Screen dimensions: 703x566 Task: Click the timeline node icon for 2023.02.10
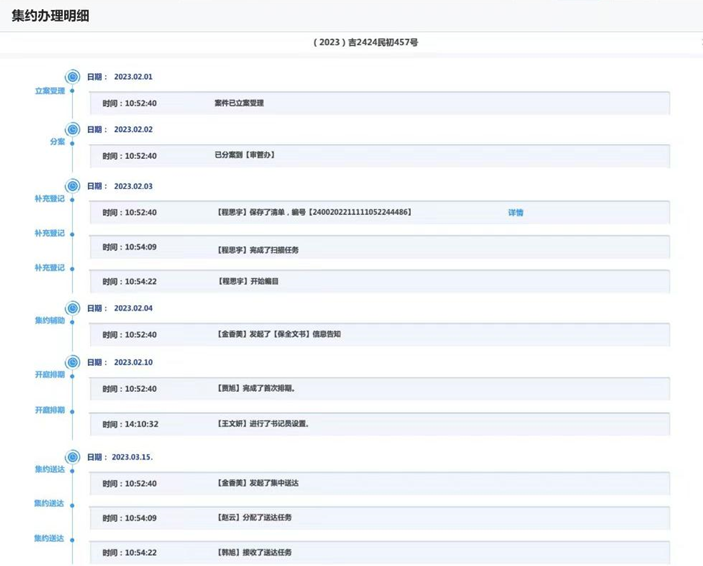pyautogui.click(x=72, y=362)
